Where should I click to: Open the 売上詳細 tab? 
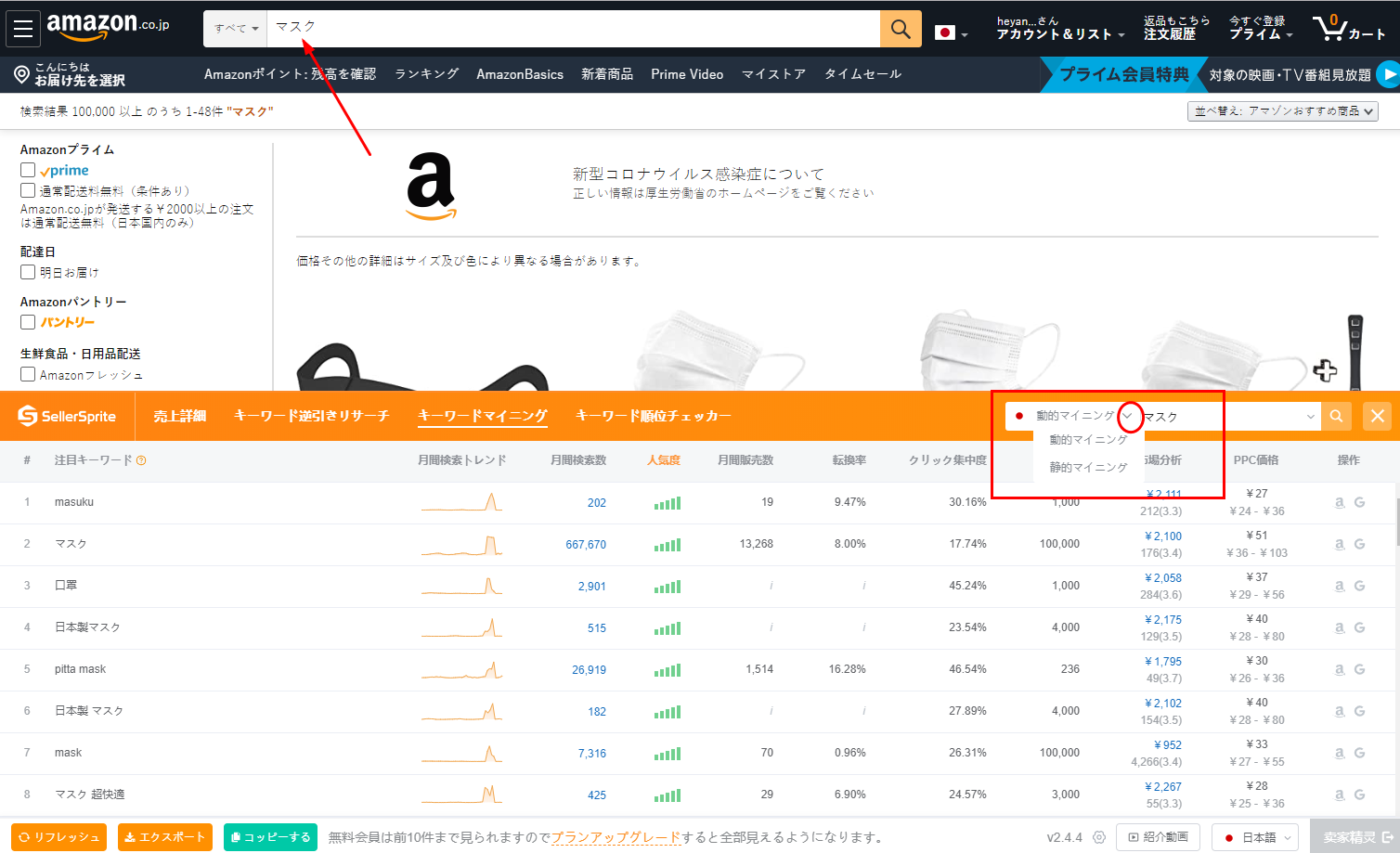click(180, 416)
